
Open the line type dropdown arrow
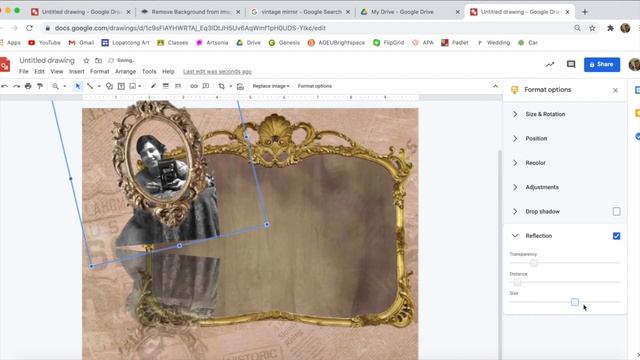click(99, 86)
